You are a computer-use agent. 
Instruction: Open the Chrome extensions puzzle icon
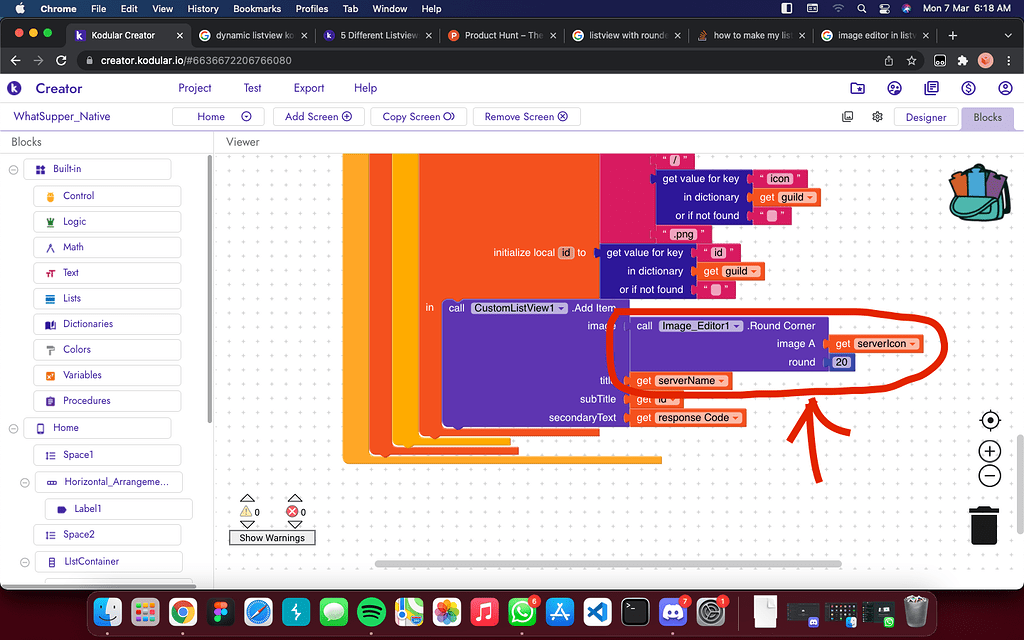[x=962, y=61]
